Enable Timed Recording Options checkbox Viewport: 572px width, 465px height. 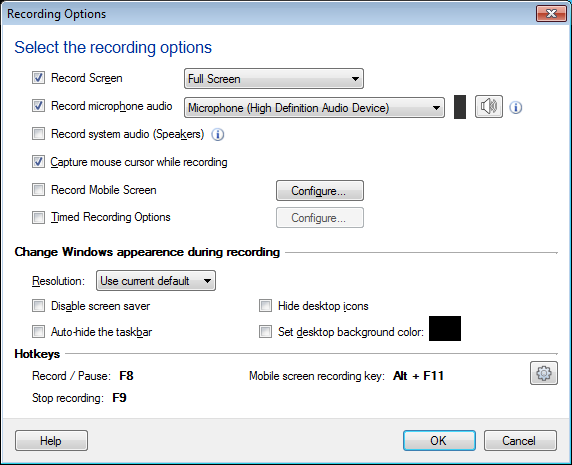pos(38,217)
